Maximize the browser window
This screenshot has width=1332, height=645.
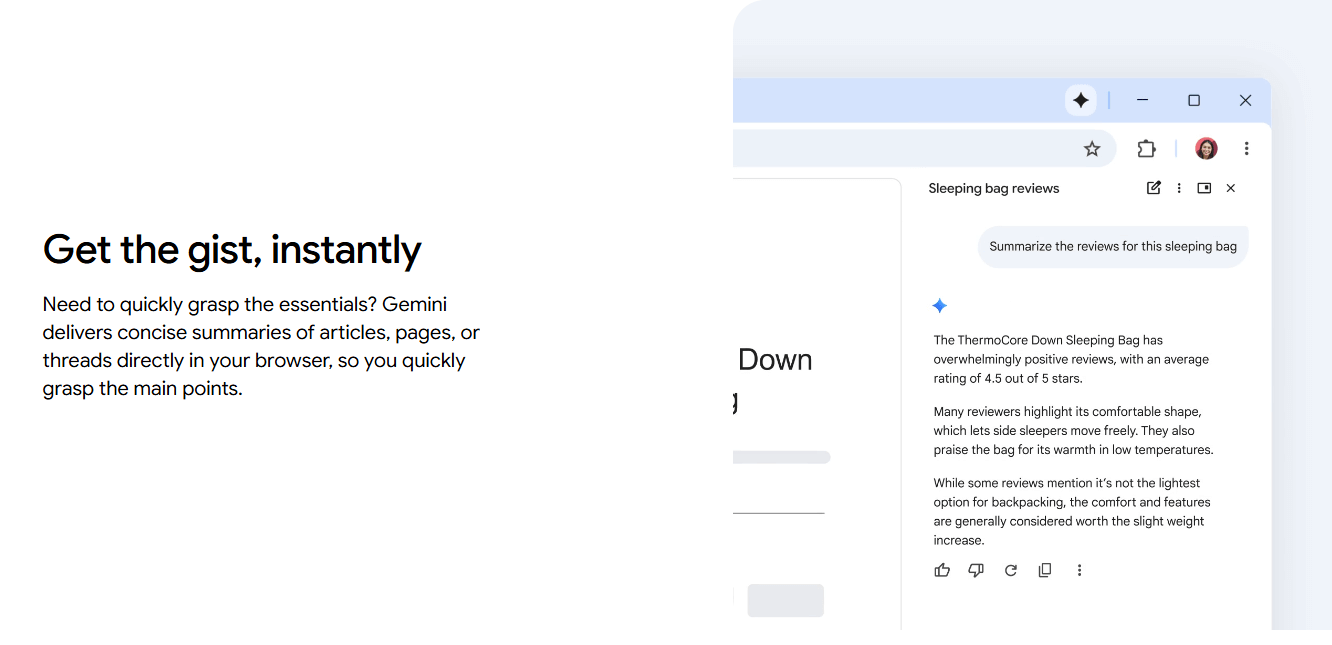click(x=1193, y=100)
